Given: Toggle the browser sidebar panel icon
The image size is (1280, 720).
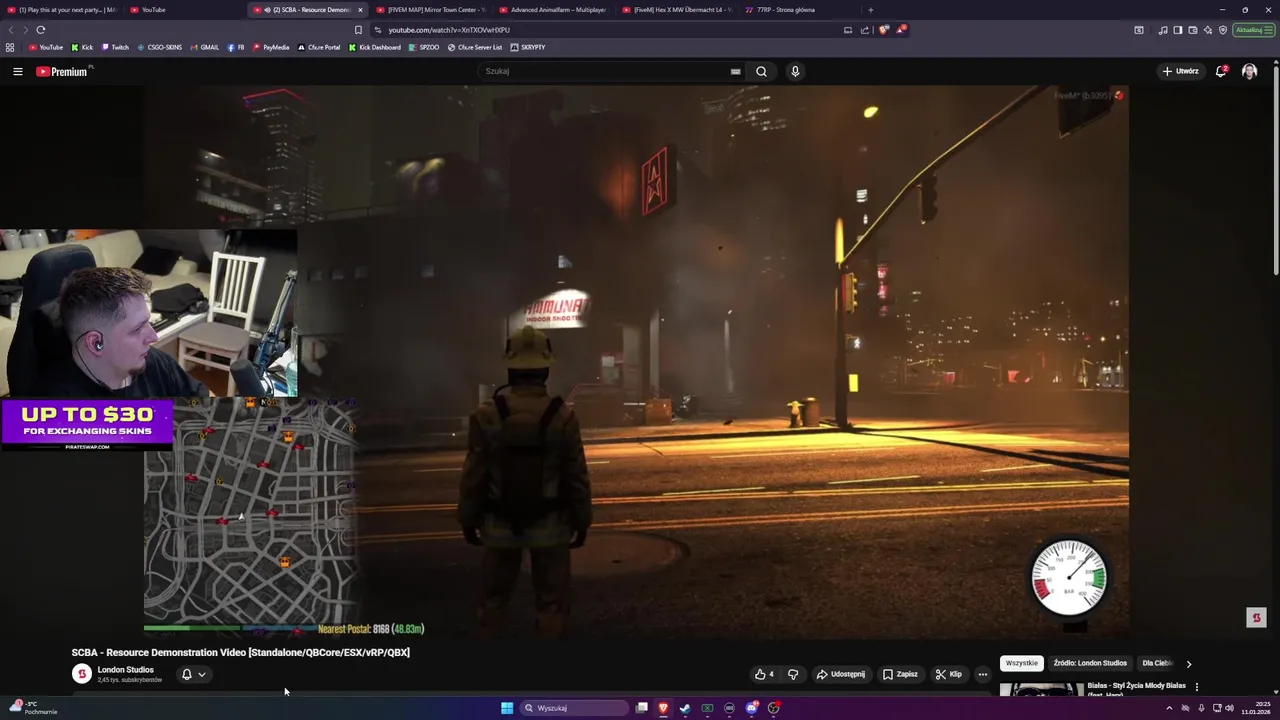Looking at the screenshot, I should pos(1177,30).
